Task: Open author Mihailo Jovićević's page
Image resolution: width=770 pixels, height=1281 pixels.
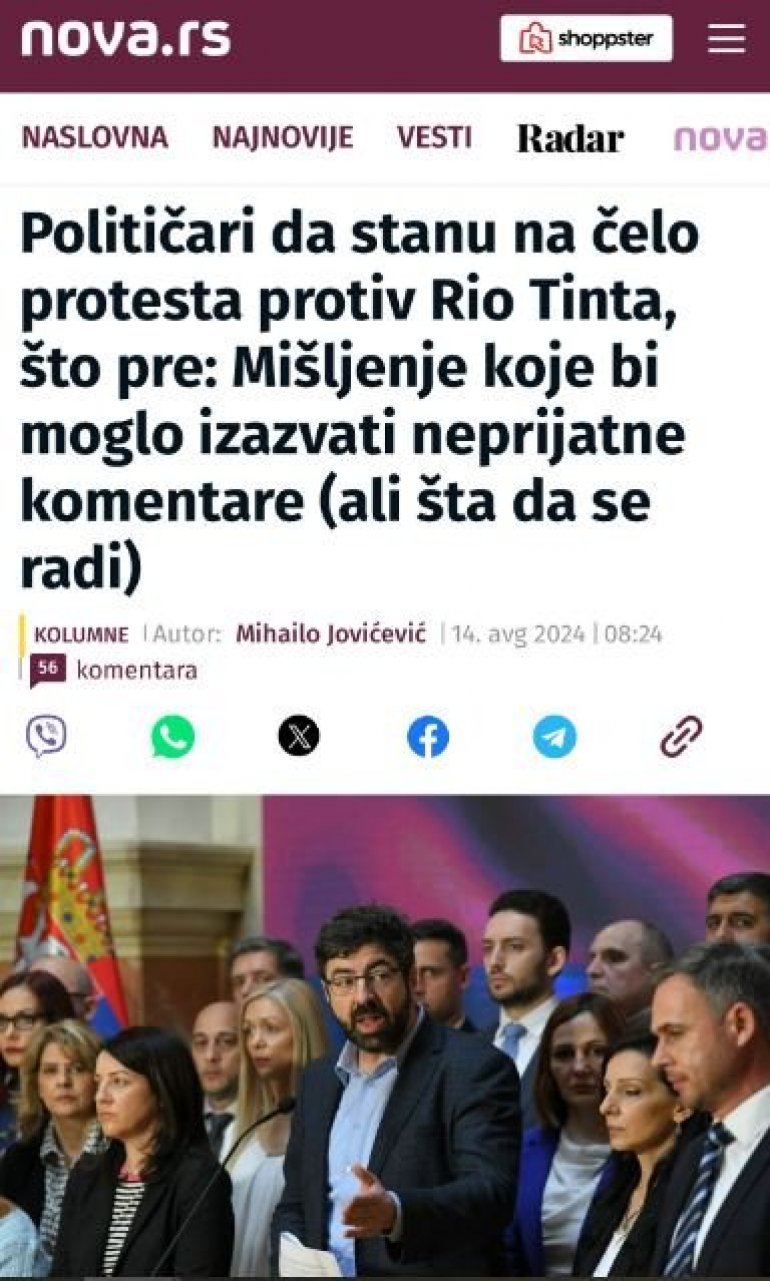Action: 331,634
